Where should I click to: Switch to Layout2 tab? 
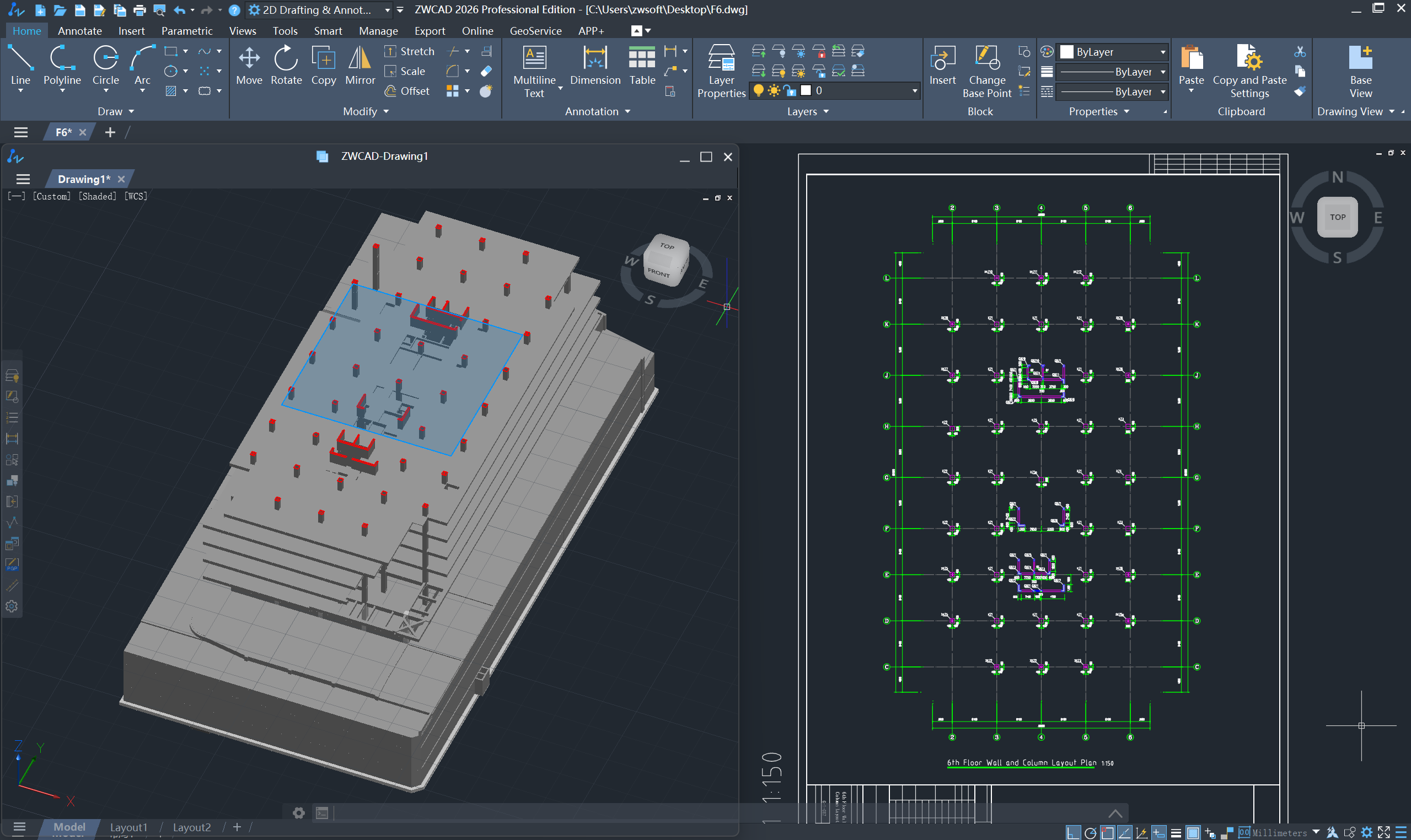click(x=191, y=827)
